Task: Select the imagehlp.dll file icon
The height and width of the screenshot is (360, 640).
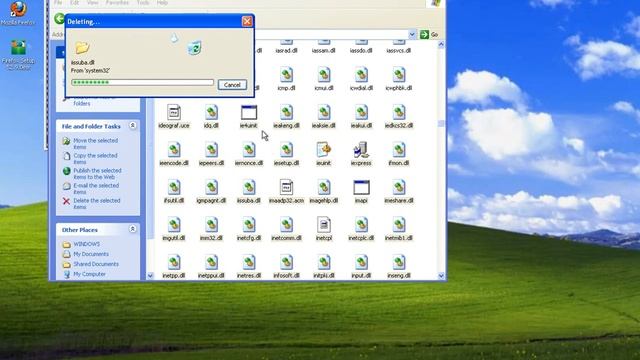Action: [324, 187]
